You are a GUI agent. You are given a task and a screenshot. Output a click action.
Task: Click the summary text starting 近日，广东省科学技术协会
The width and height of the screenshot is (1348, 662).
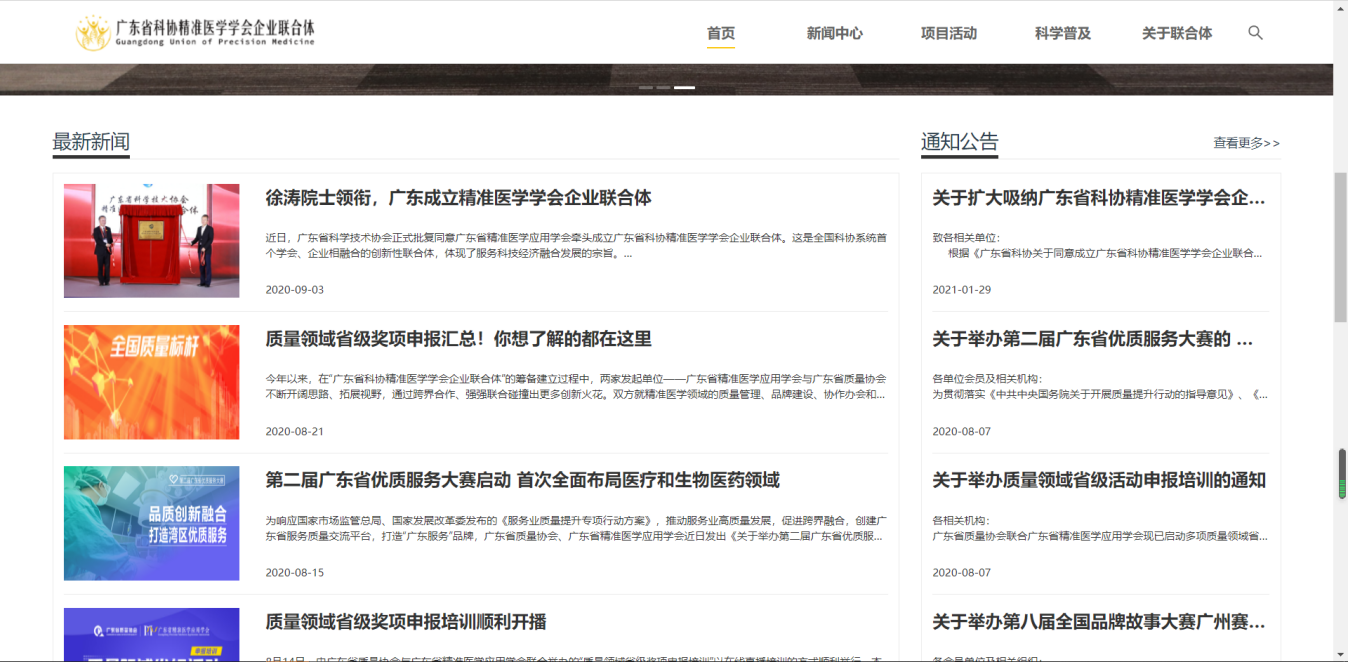(575, 246)
